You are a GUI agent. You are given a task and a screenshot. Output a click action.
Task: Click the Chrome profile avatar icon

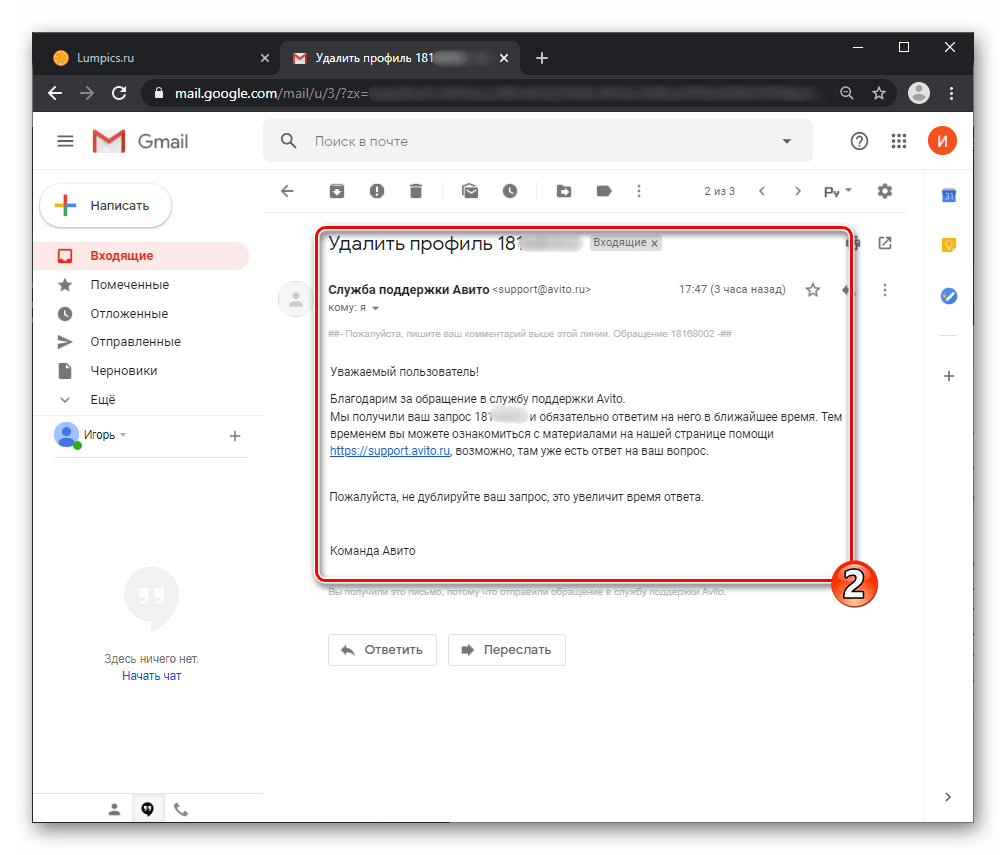click(x=918, y=94)
